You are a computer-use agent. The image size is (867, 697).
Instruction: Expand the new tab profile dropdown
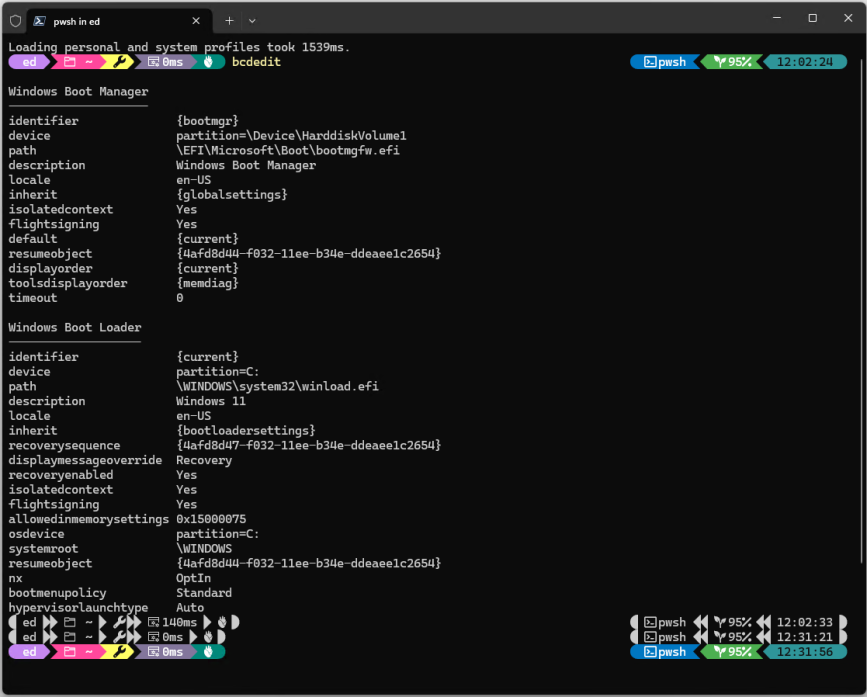[x=252, y=20]
